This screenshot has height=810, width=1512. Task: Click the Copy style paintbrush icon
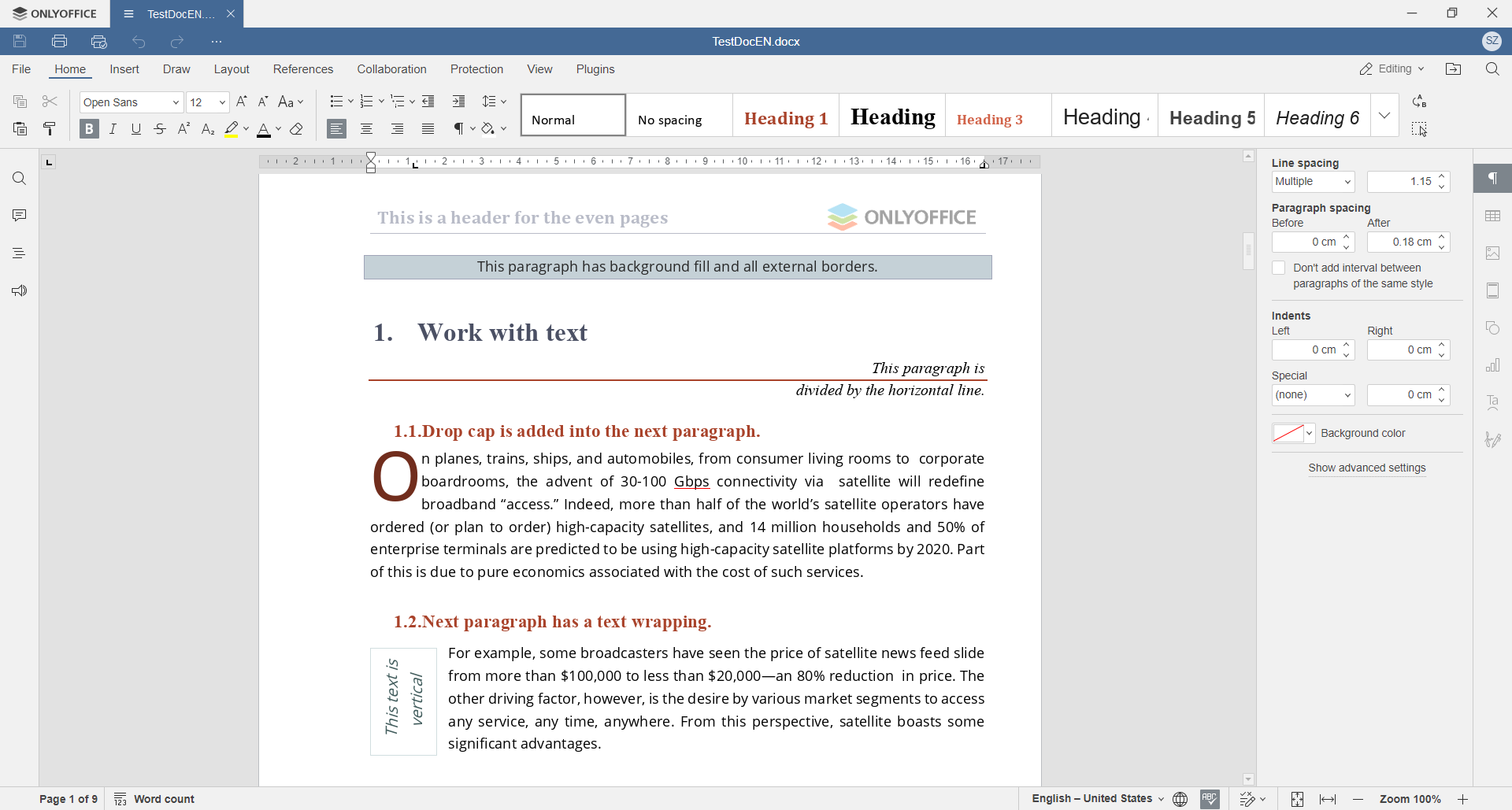(50, 129)
